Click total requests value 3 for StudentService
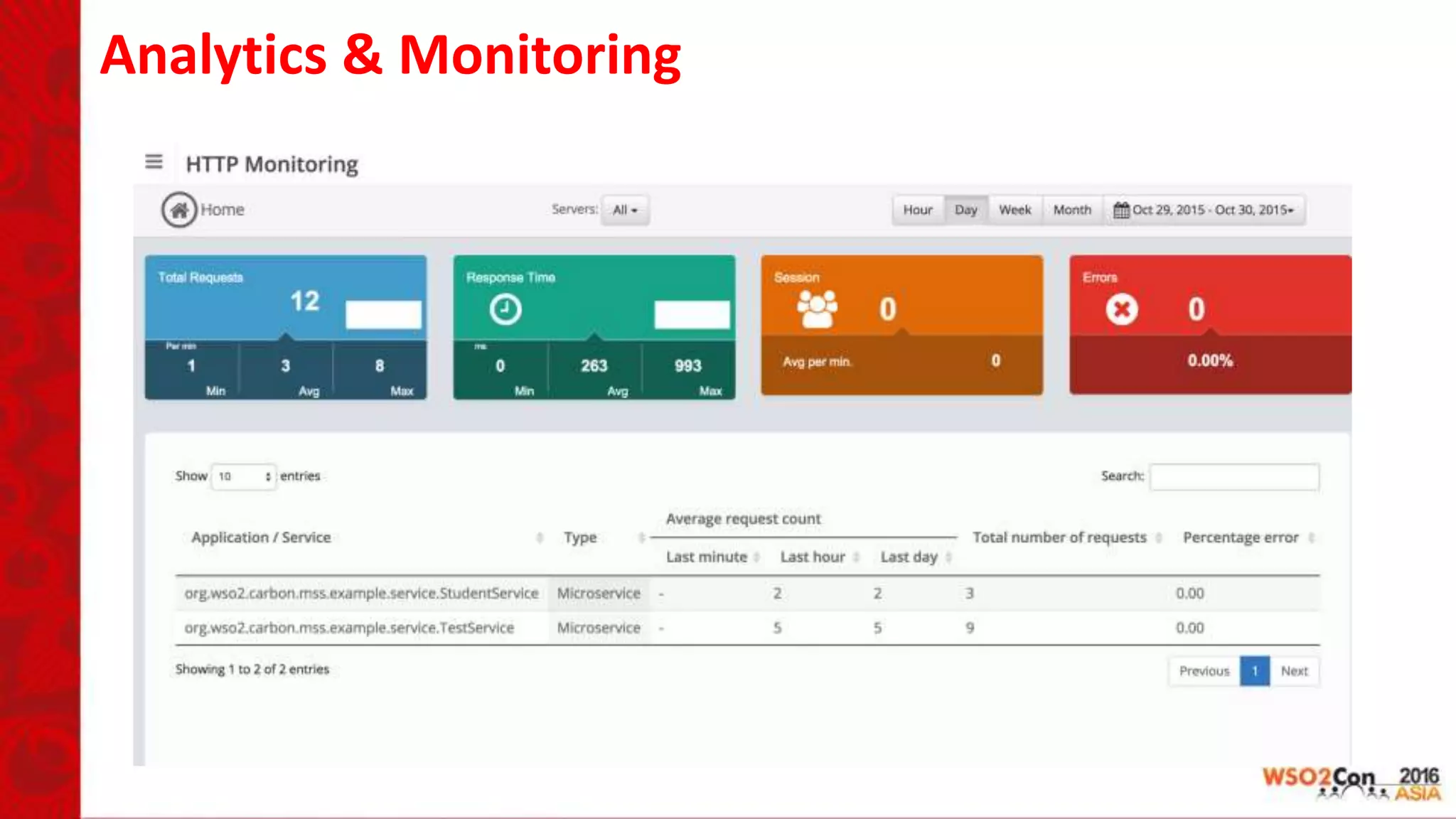Image resolution: width=1456 pixels, height=819 pixels. [970, 594]
